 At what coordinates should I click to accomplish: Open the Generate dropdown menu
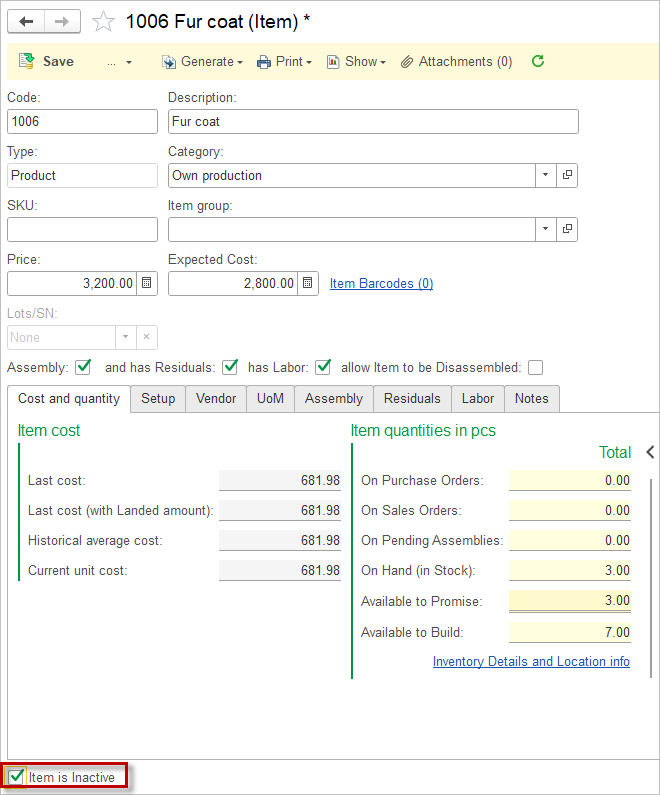[203, 61]
